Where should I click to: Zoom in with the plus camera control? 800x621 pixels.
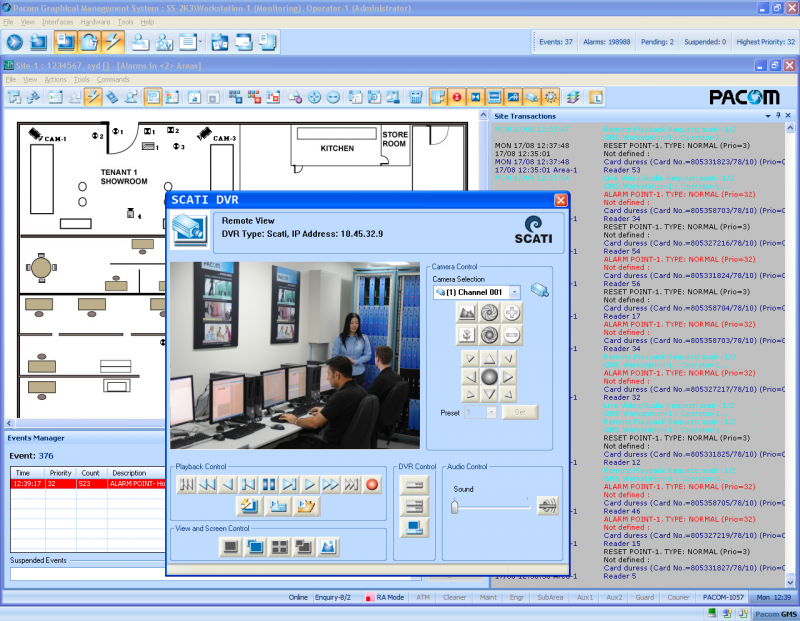click(x=511, y=312)
